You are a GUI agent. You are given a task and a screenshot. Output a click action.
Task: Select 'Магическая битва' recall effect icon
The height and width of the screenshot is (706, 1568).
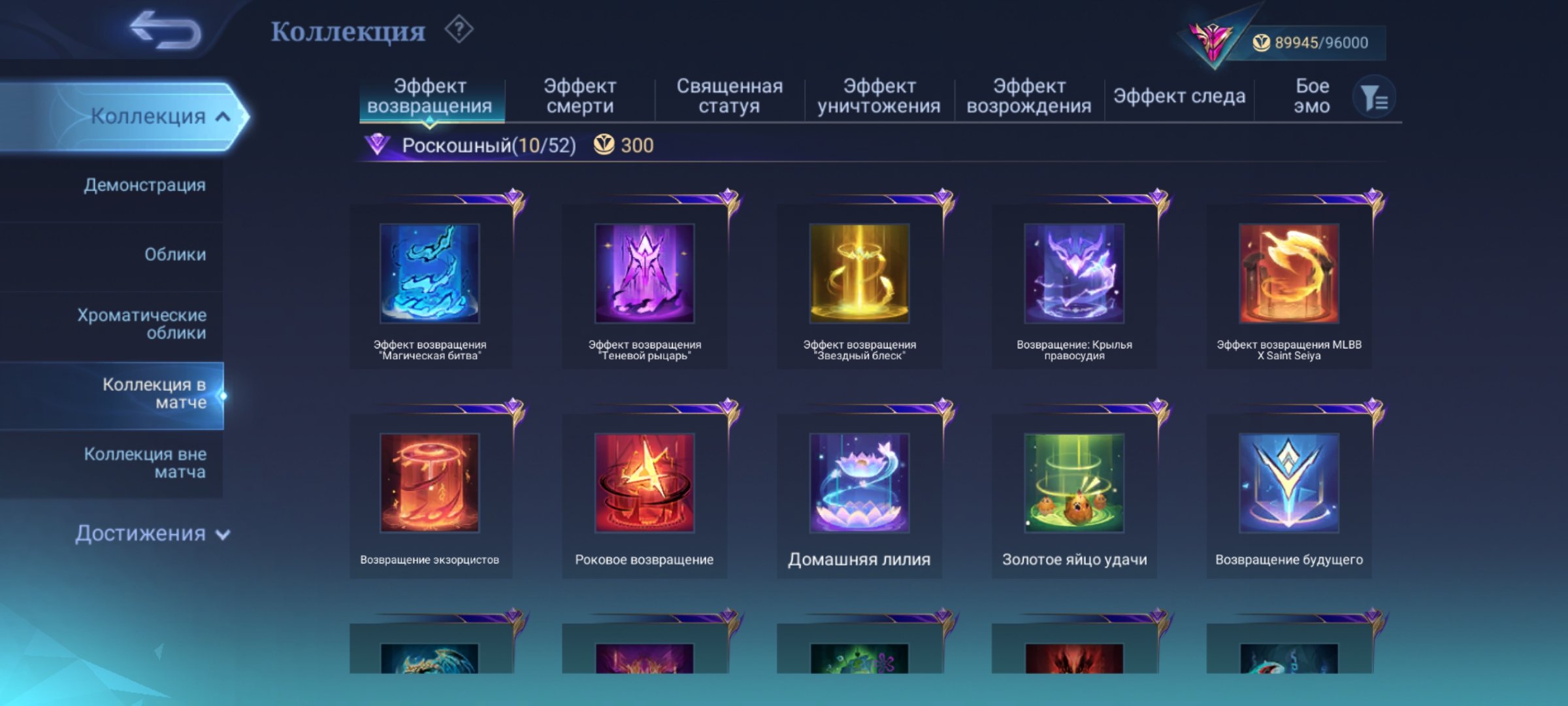click(x=429, y=273)
